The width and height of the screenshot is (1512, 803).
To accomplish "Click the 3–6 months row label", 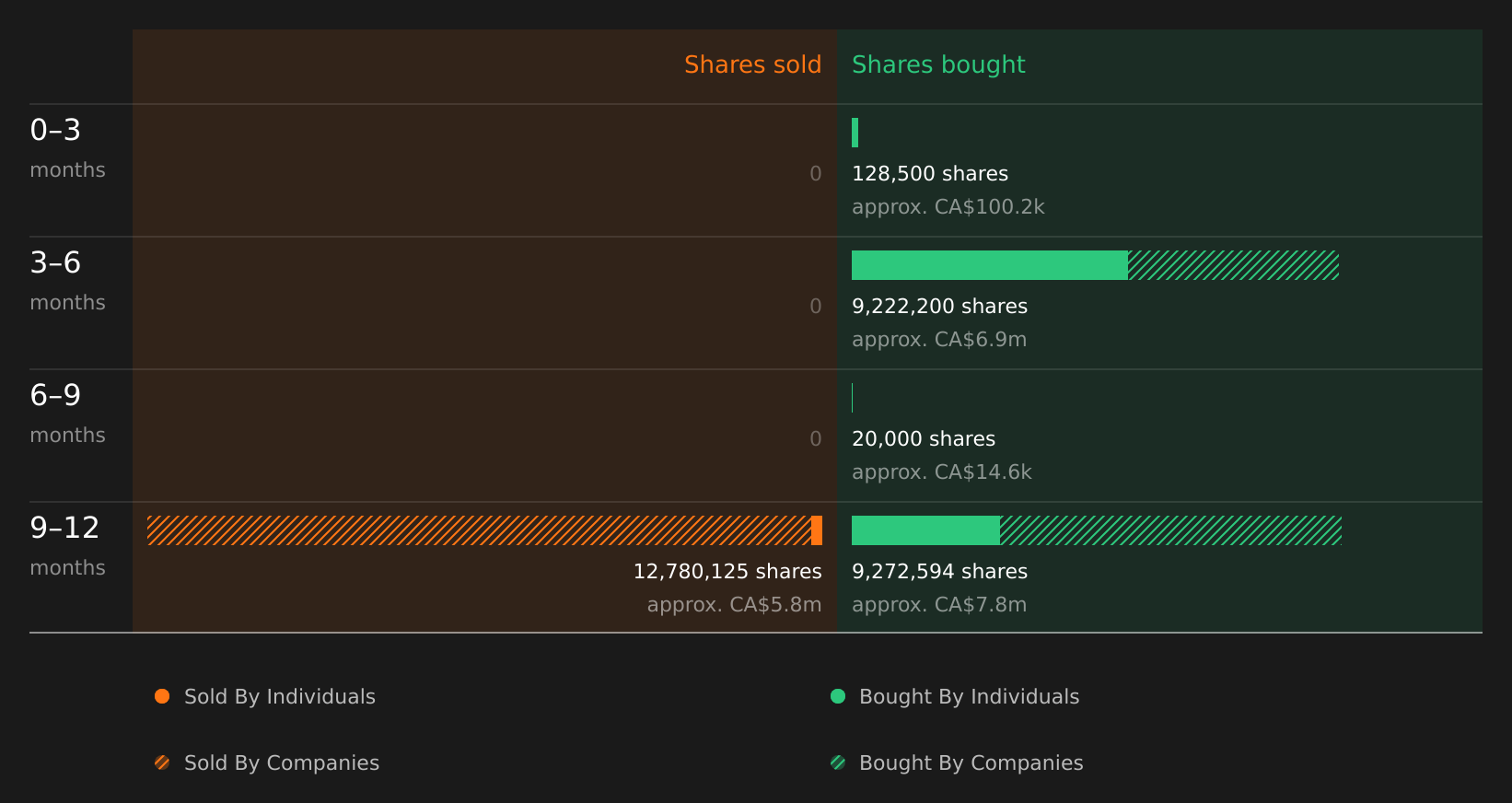I will pyautogui.click(x=67, y=281).
